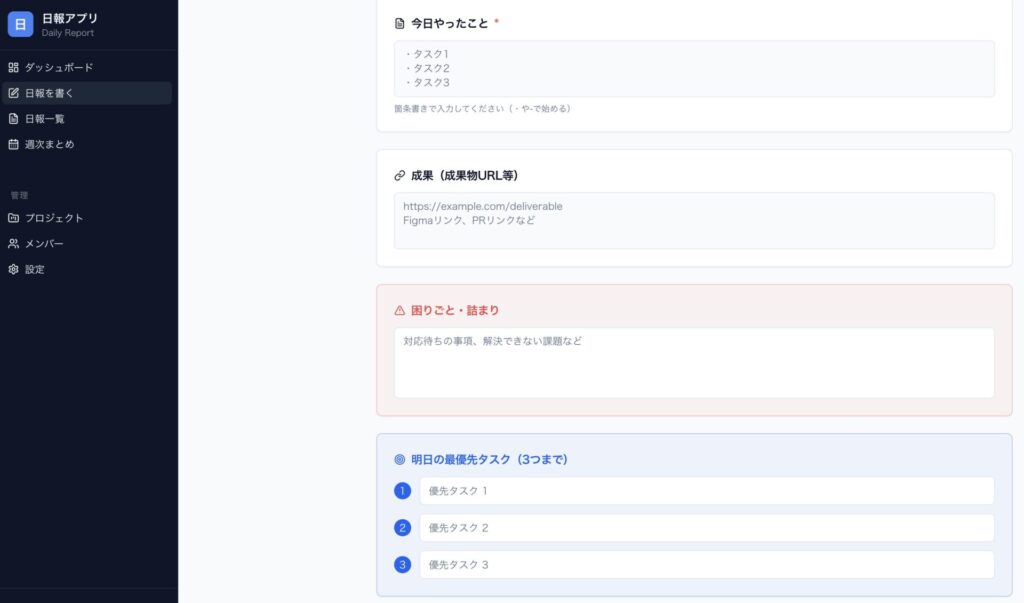Focus the 今日やったこと text area
The image size is (1024, 603).
coord(694,69)
